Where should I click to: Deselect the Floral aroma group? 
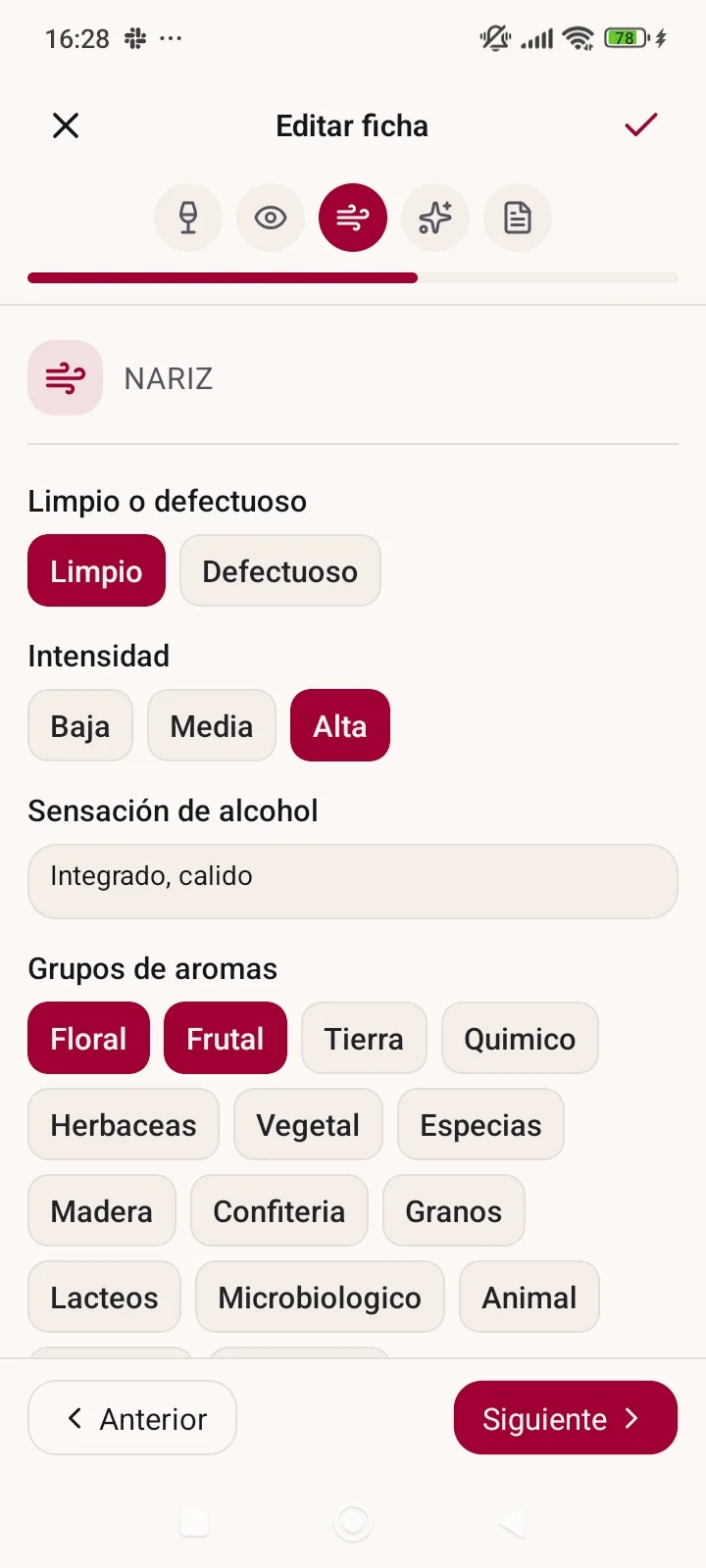pos(88,1039)
